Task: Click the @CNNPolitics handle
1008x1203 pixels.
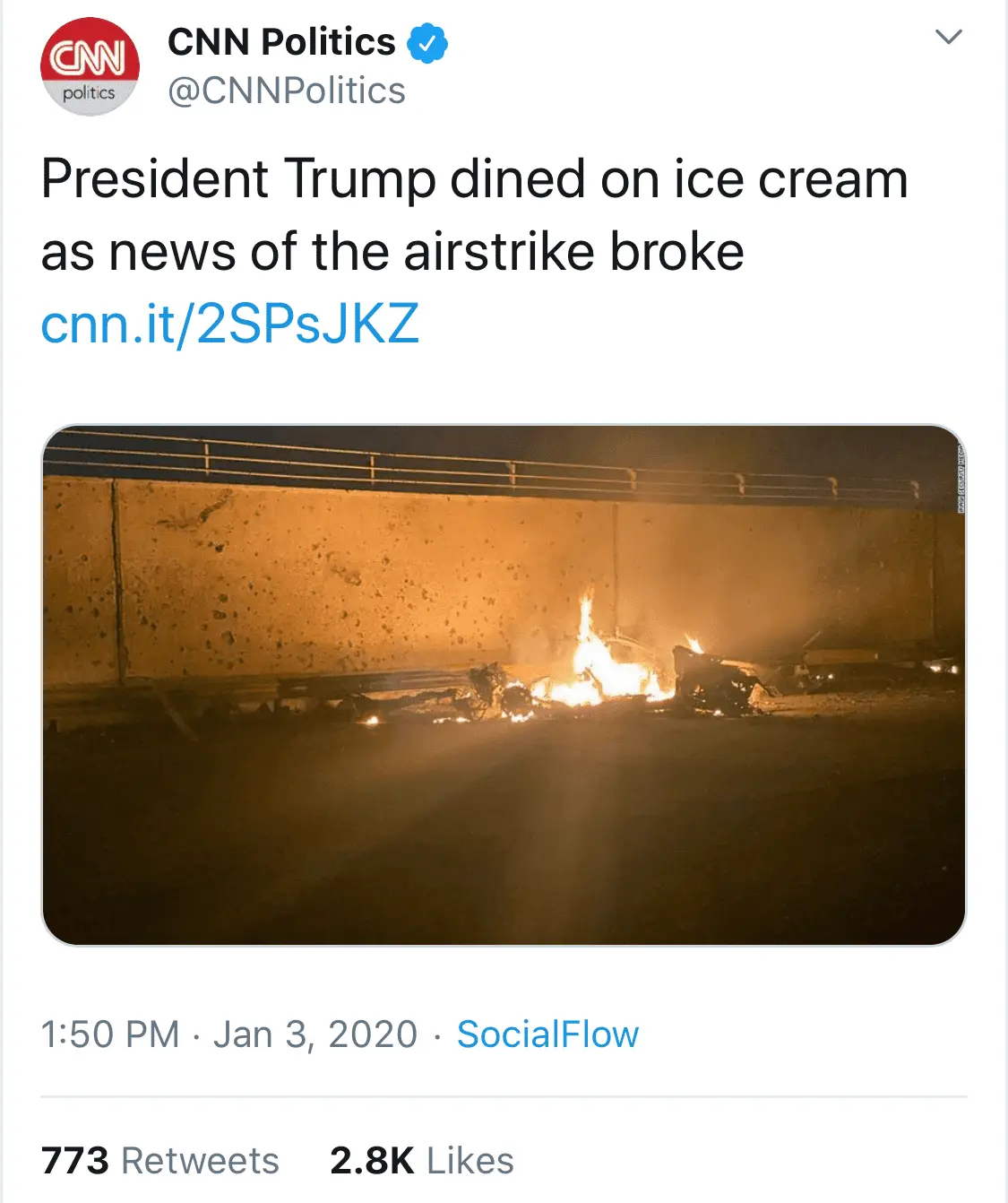Action: [x=287, y=91]
